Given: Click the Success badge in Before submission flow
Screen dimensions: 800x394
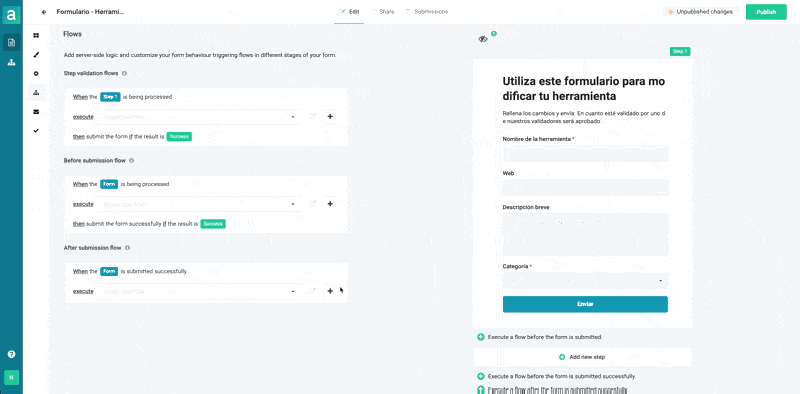Looking at the screenshot, I should point(213,224).
